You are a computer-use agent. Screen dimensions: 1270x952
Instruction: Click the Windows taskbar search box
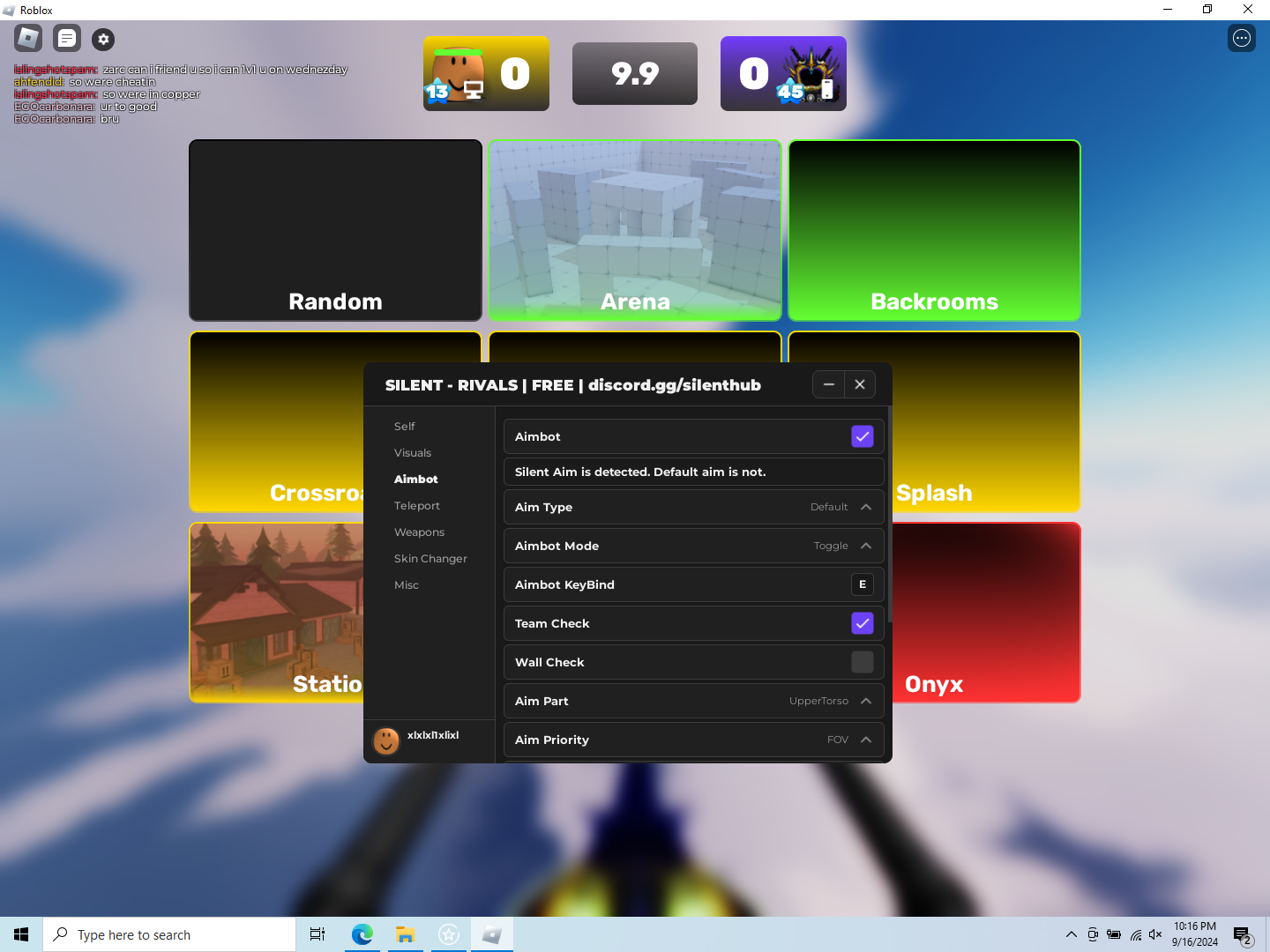pyautogui.click(x=169, y=934)
